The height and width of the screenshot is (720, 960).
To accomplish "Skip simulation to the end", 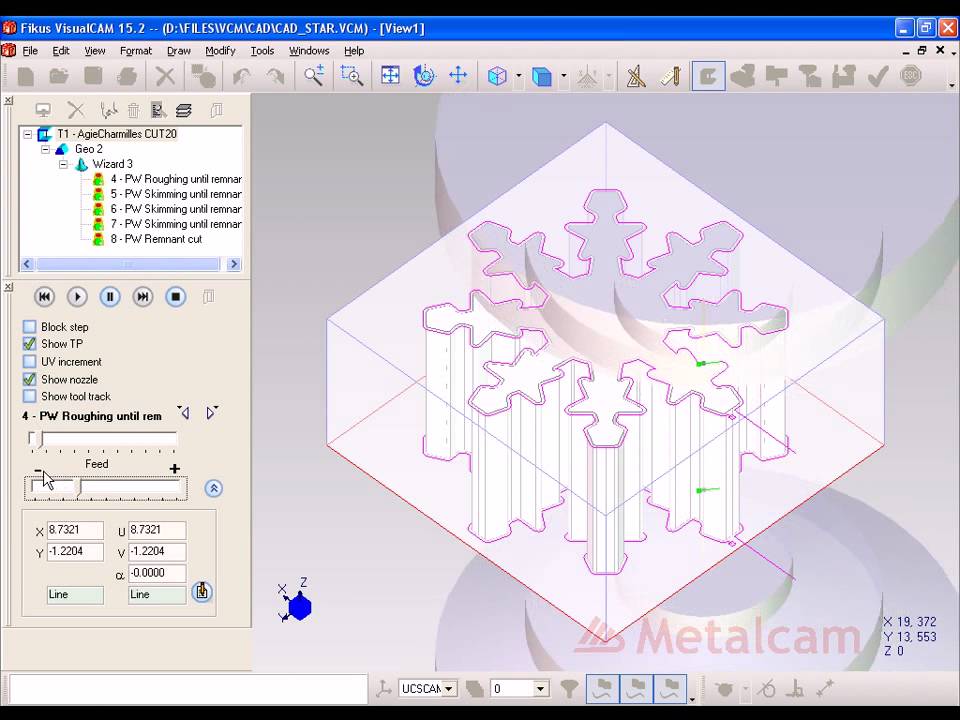I will pos(143,297).
